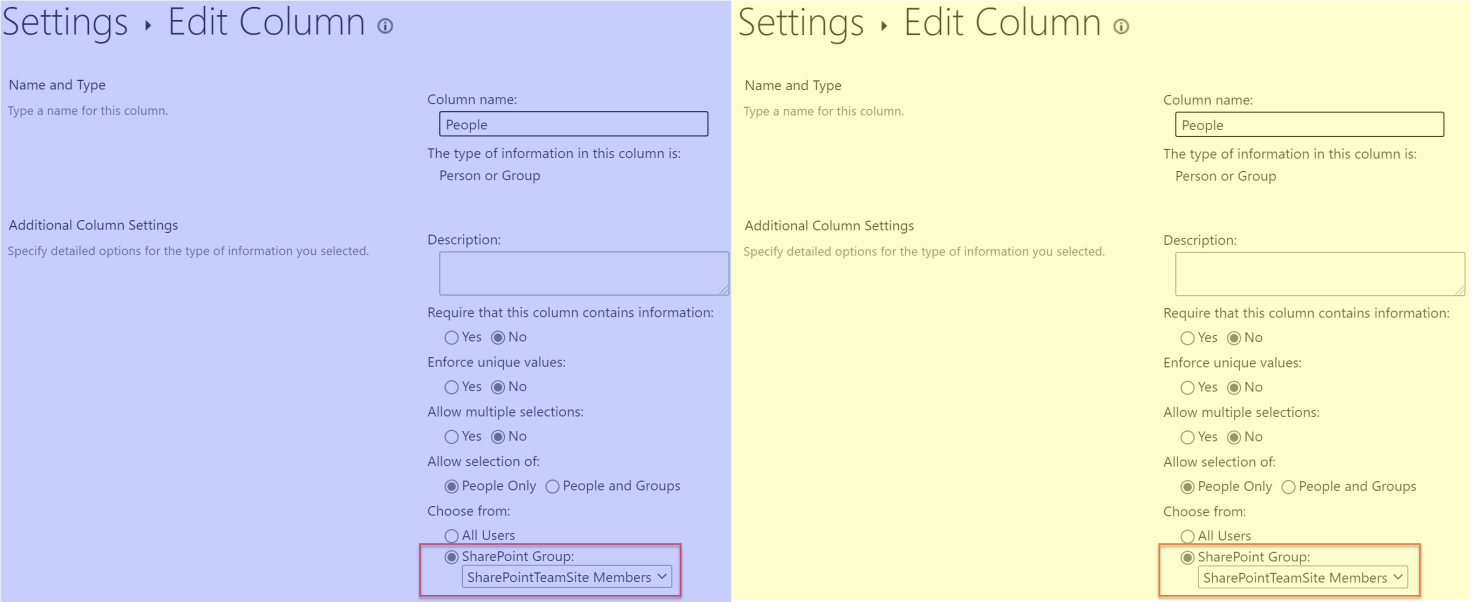Select Yes for Require information, blue panel

pos(452,337)
